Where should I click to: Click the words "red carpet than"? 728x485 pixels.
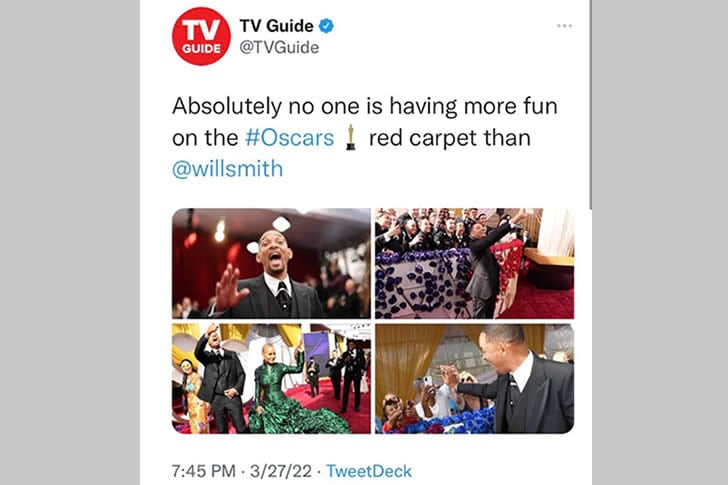click(x=449, y=138)
